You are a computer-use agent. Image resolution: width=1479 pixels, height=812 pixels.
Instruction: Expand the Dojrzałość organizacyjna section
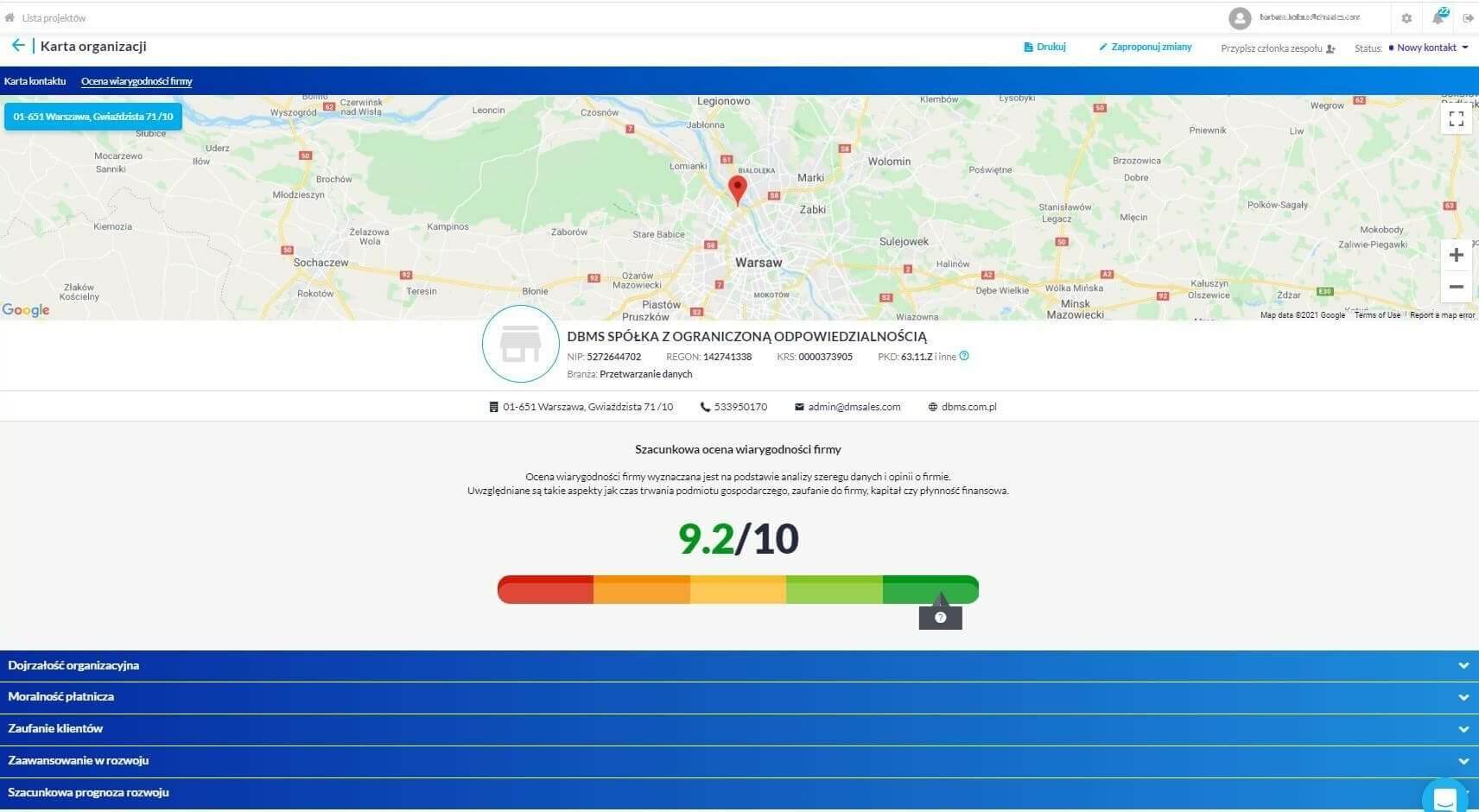pos(739,666)
